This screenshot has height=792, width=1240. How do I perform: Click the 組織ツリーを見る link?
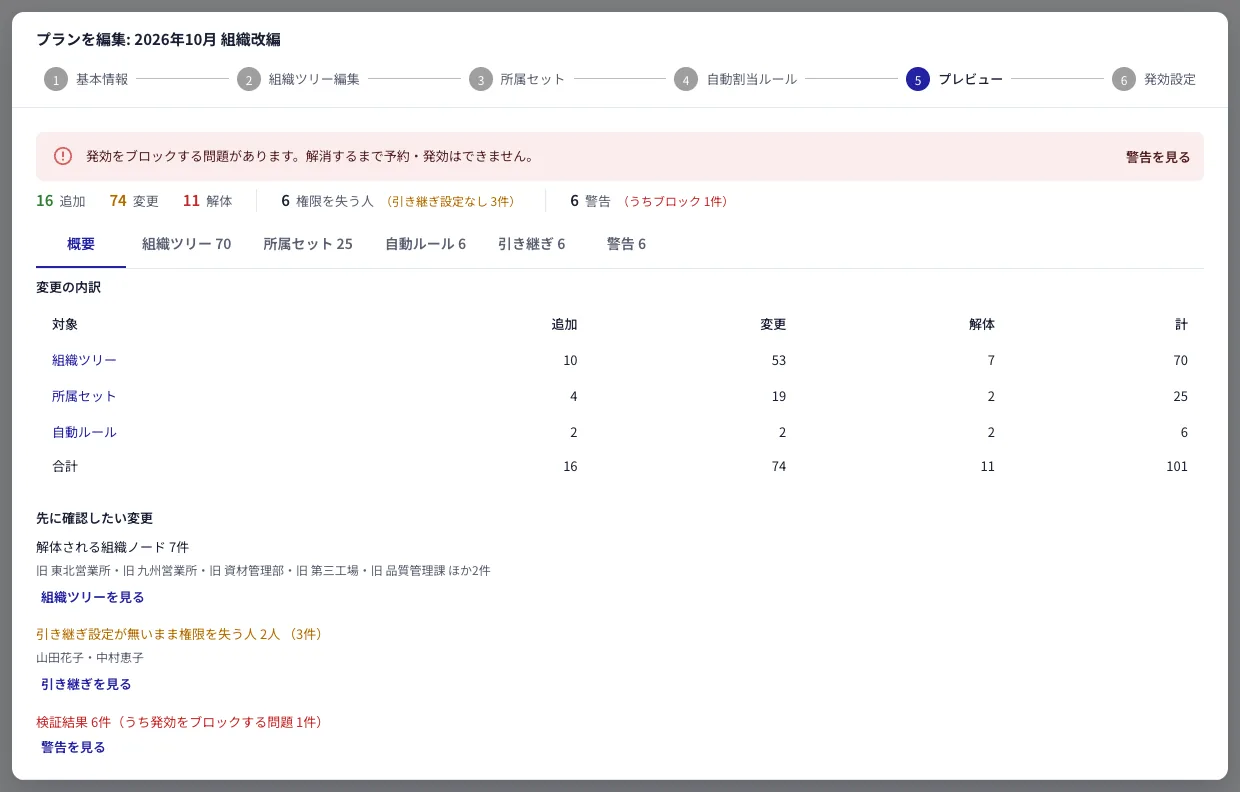point(92,597)
